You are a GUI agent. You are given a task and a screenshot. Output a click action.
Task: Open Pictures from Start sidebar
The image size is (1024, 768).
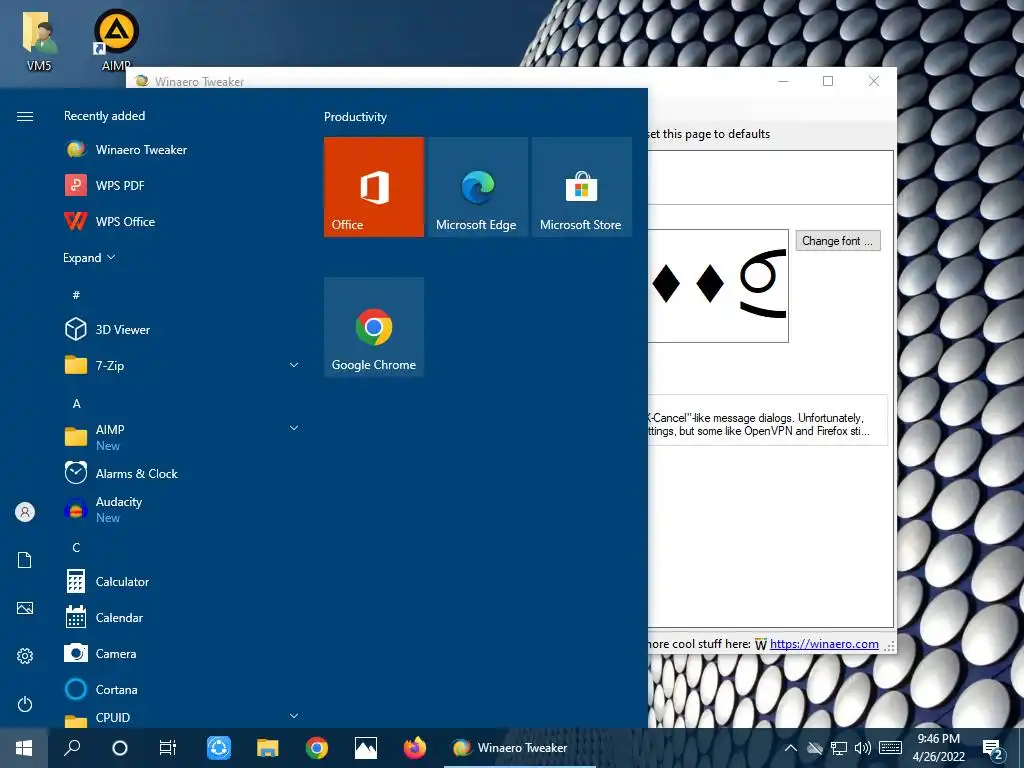click(25, 608)
